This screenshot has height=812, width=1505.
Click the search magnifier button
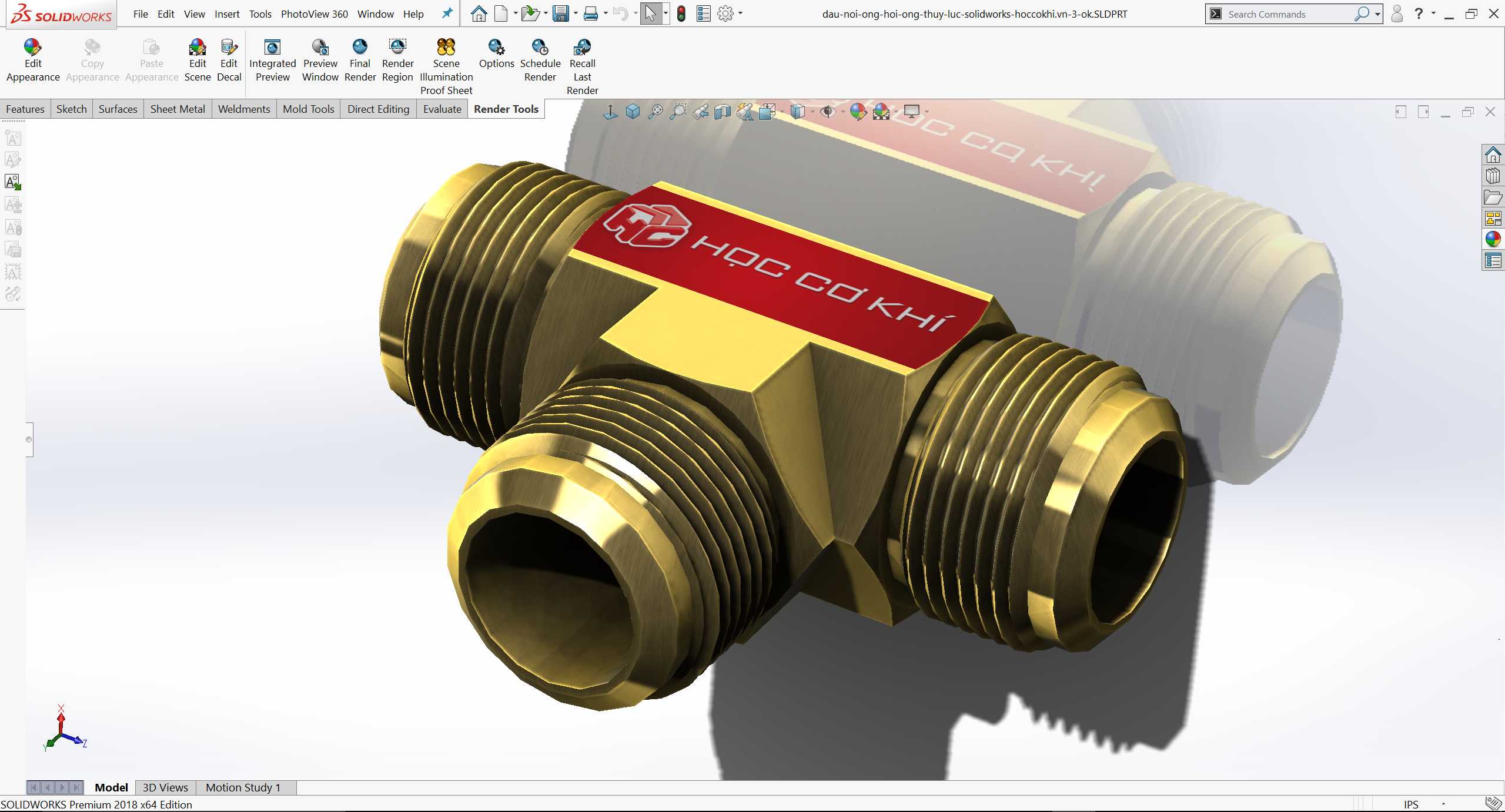[x=1362, y=14]
